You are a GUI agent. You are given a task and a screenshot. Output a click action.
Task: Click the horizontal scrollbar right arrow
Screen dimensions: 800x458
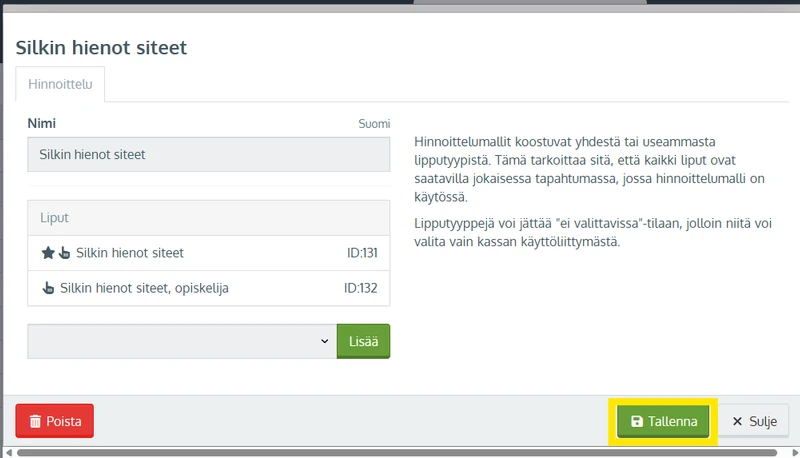pos(794,453)
